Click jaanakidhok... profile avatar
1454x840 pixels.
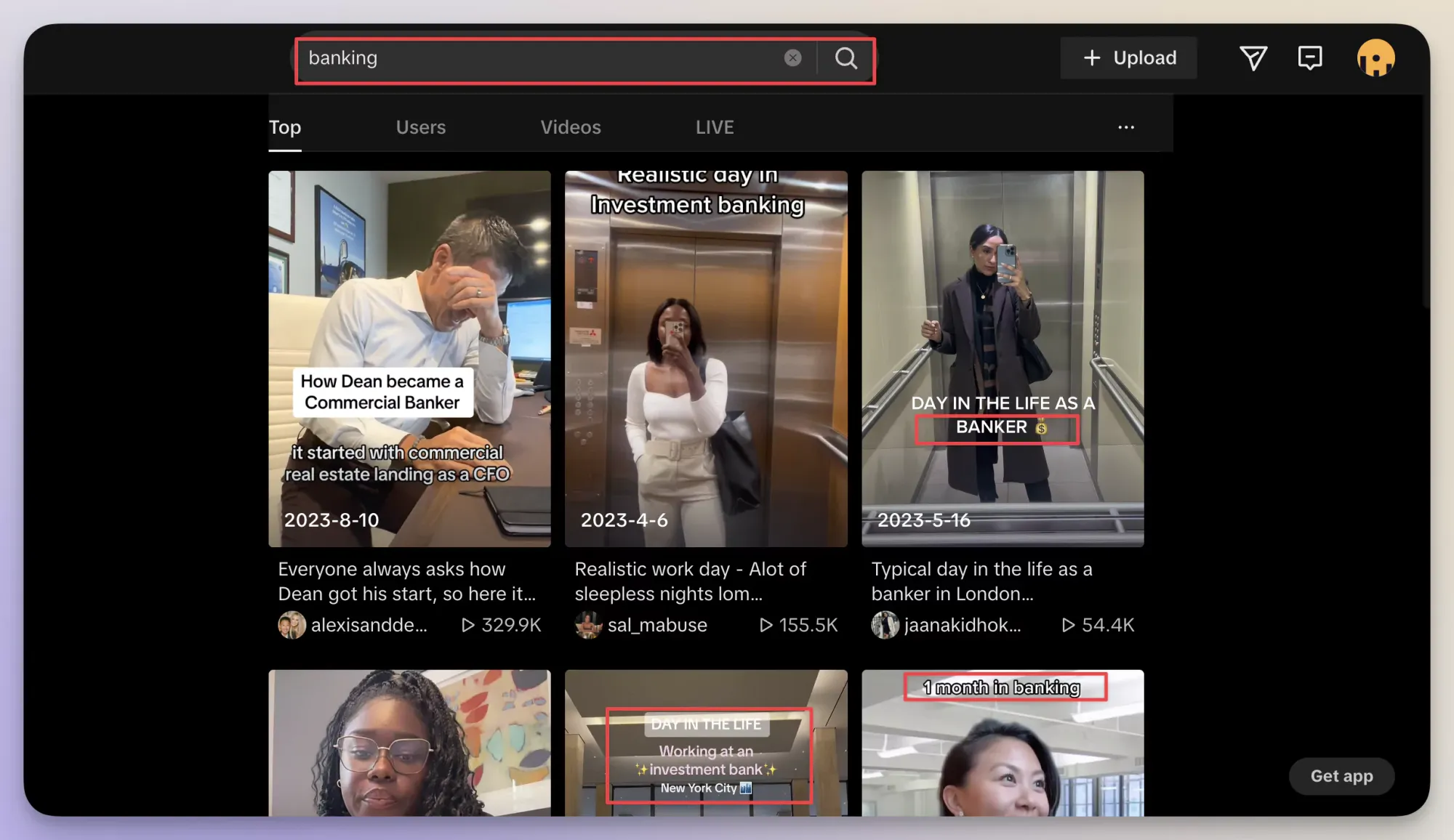click(x=885, y=625)
